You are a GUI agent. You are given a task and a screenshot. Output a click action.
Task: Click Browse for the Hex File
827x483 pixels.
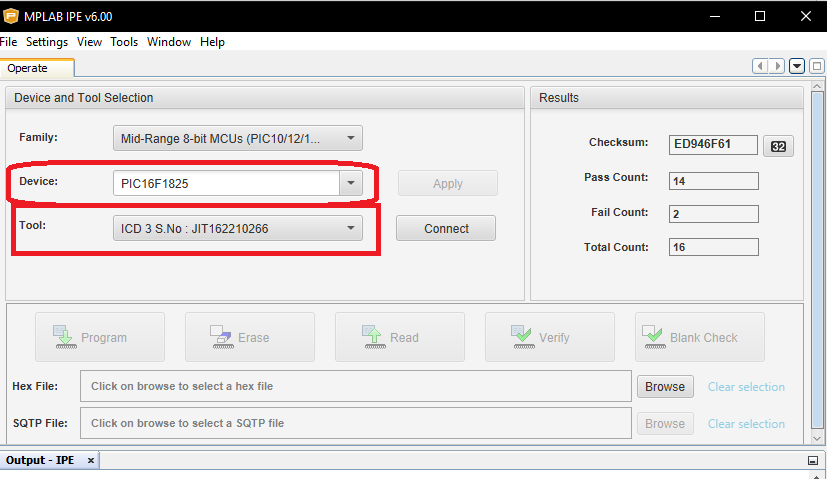point(665,387)
